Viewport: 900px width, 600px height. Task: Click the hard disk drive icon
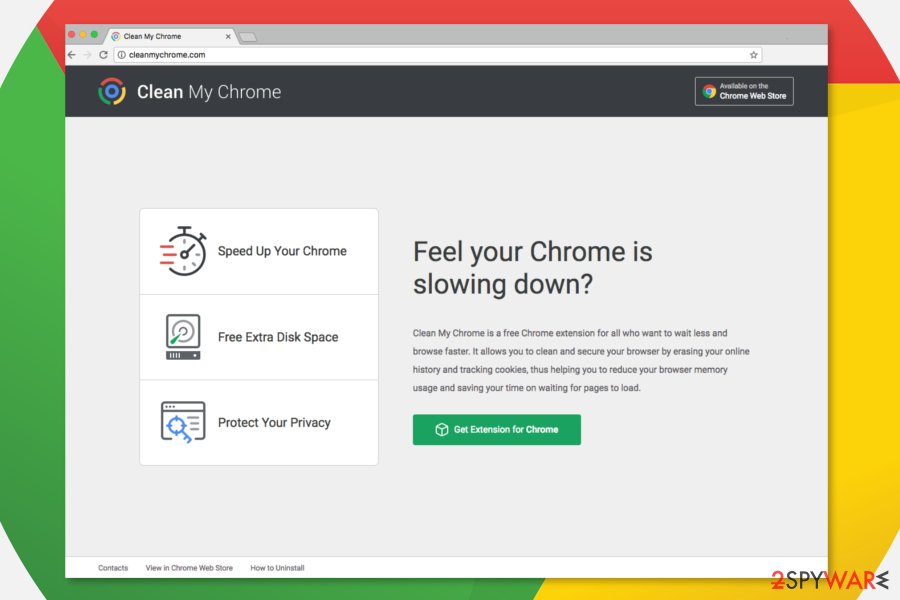[x=183, y=337]
